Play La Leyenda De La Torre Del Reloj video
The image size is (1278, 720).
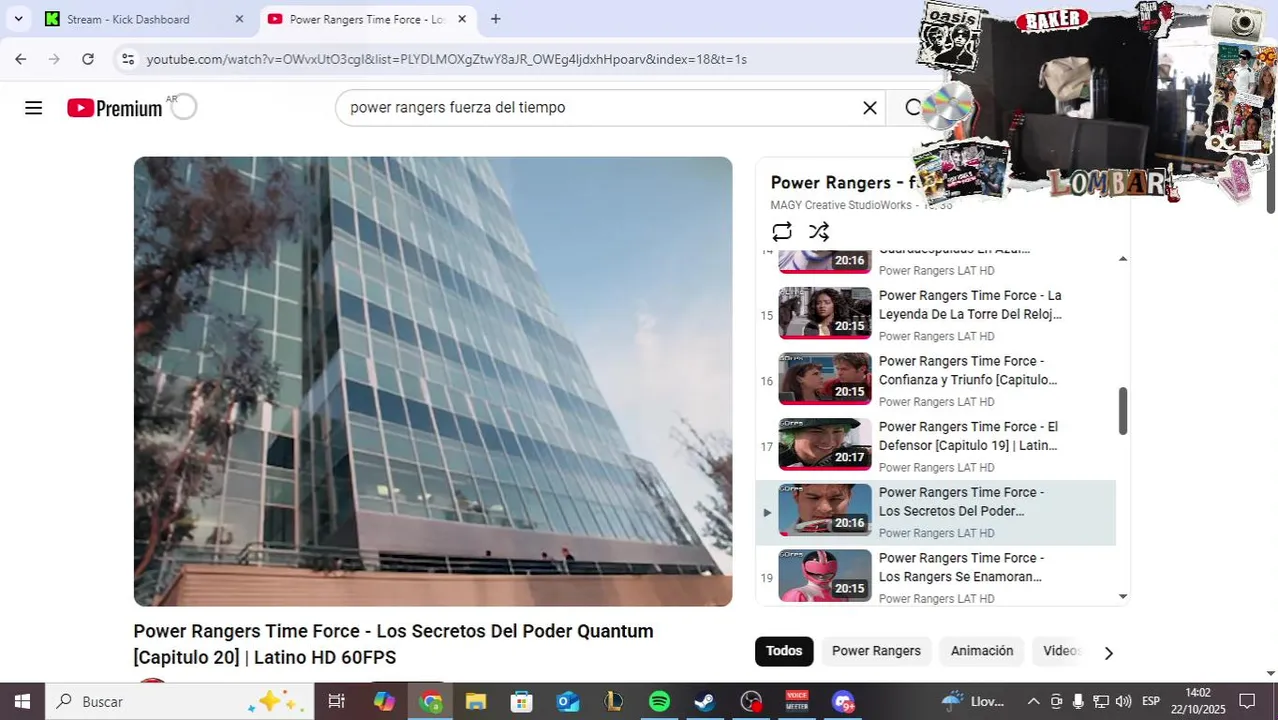pyautogui.click(x=936, y=314)
